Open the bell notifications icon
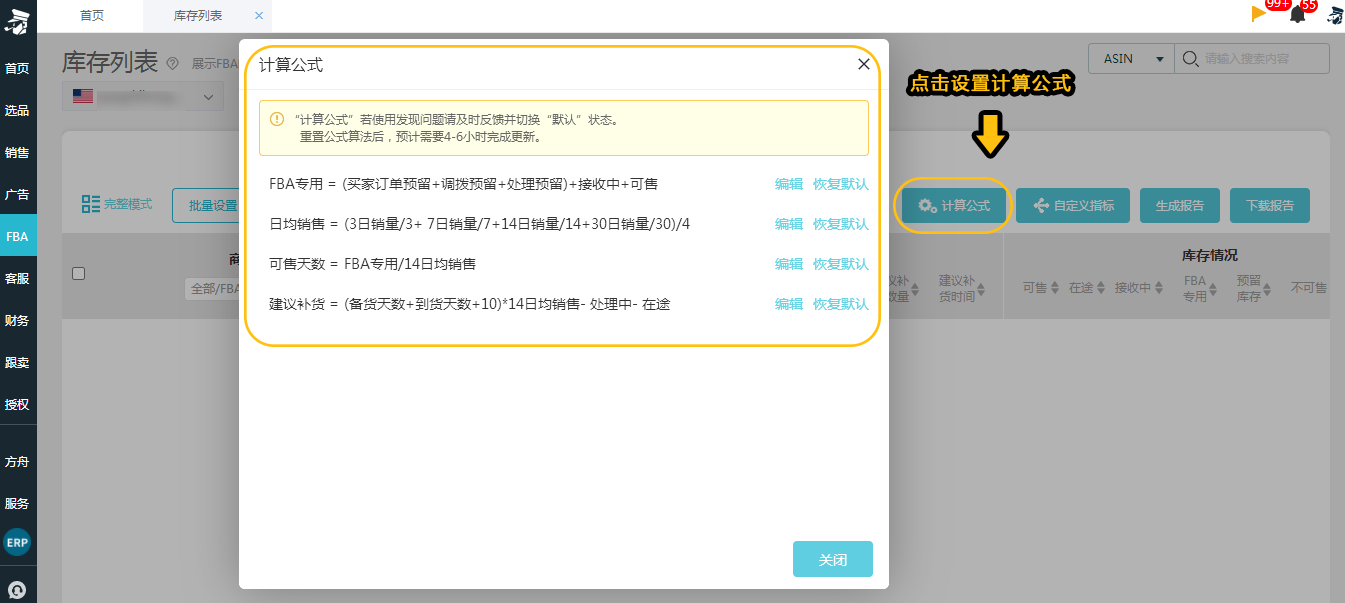 pos(1298,14)
